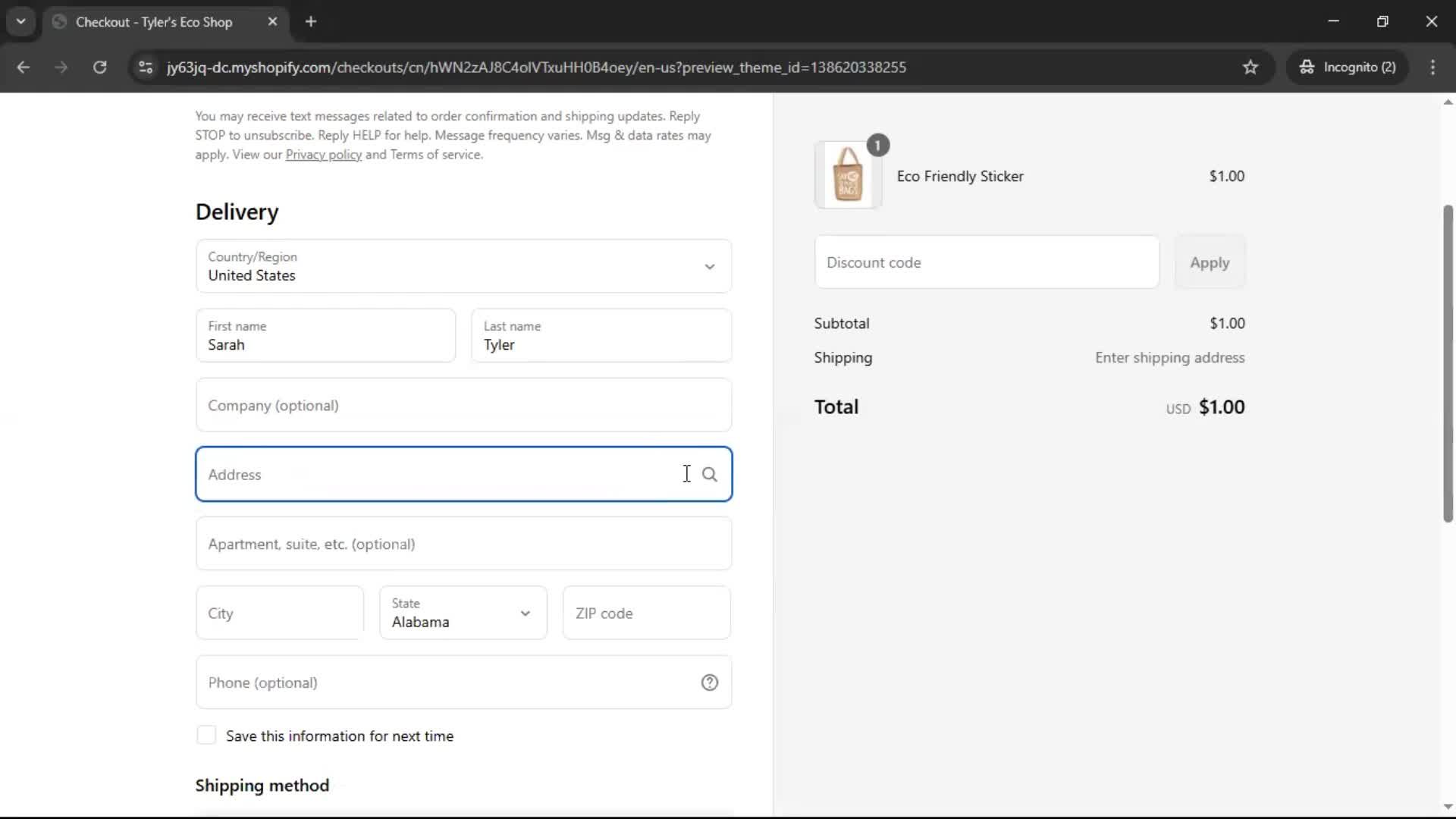Click inside the City input field

pyautogui.click(x=278, y=613)
